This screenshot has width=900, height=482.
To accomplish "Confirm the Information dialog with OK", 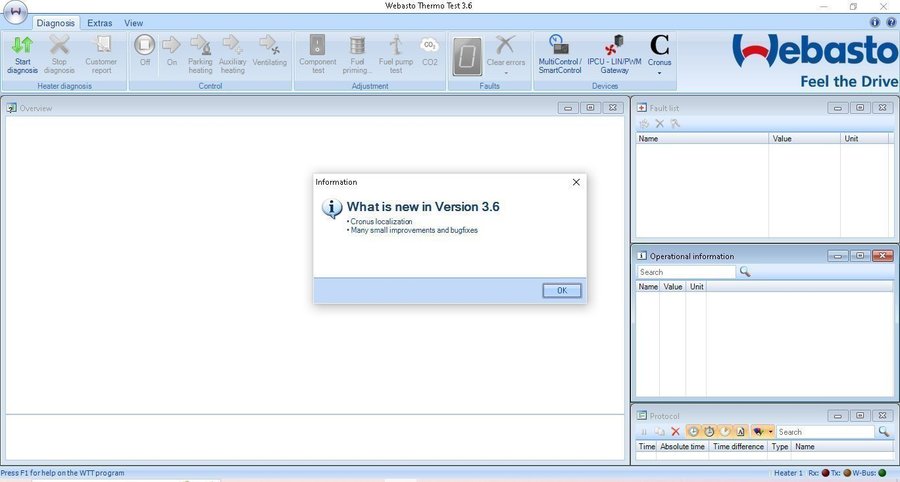I will pyautogui.click(x=562, y=290).
